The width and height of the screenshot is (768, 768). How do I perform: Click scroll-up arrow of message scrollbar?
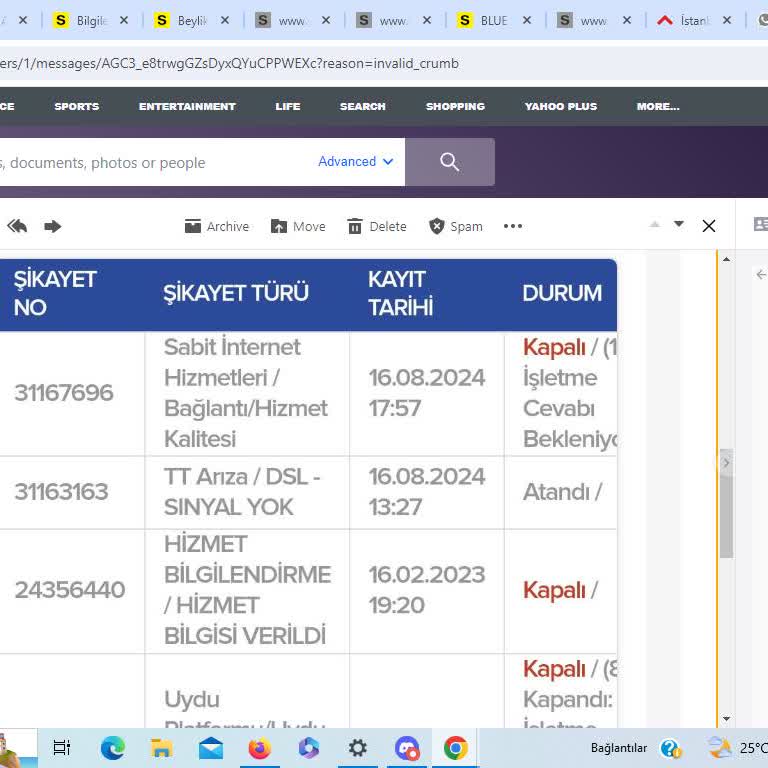coord(726,259)
